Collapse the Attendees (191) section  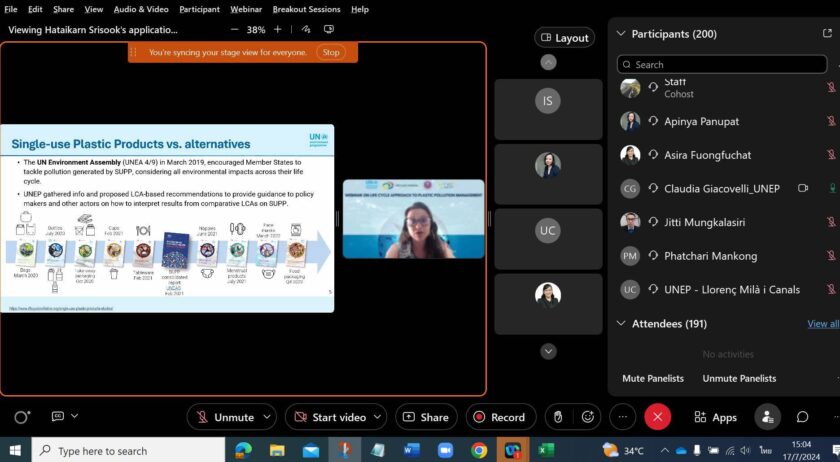[621, 324]
